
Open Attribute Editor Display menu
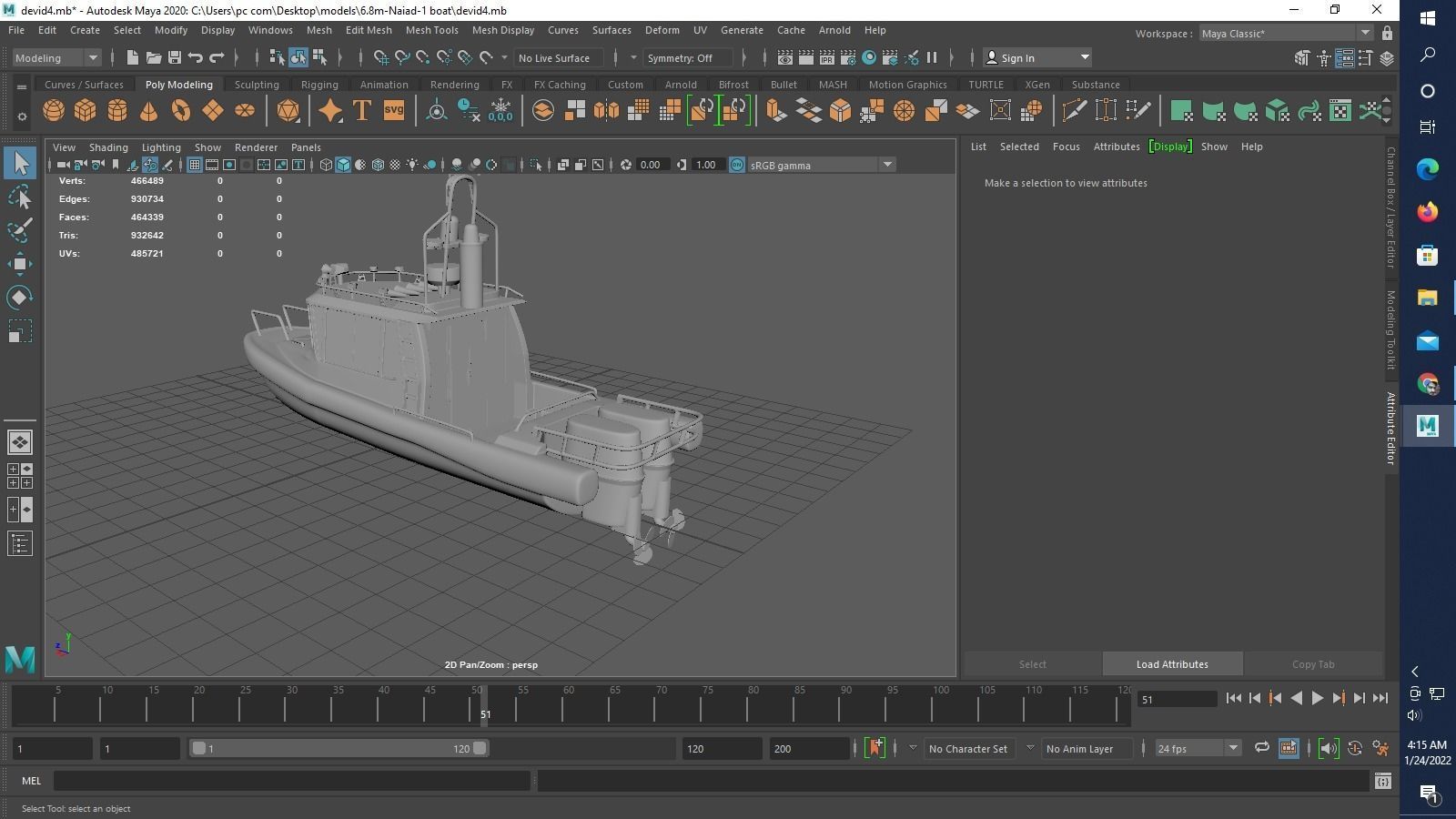click(1170, 146)
